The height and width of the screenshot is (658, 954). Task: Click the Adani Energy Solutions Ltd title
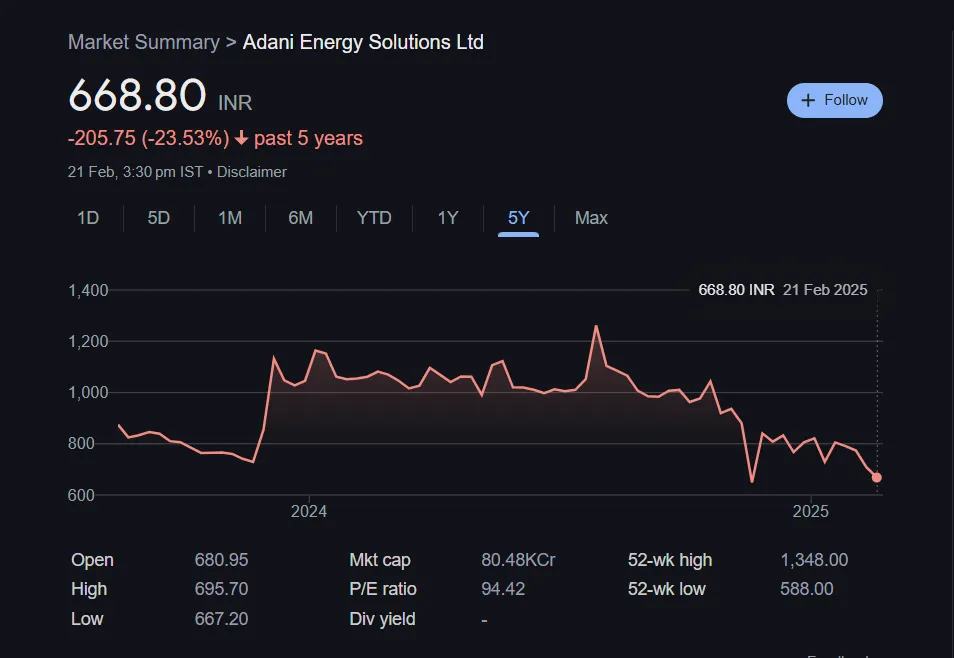[363, 42]
